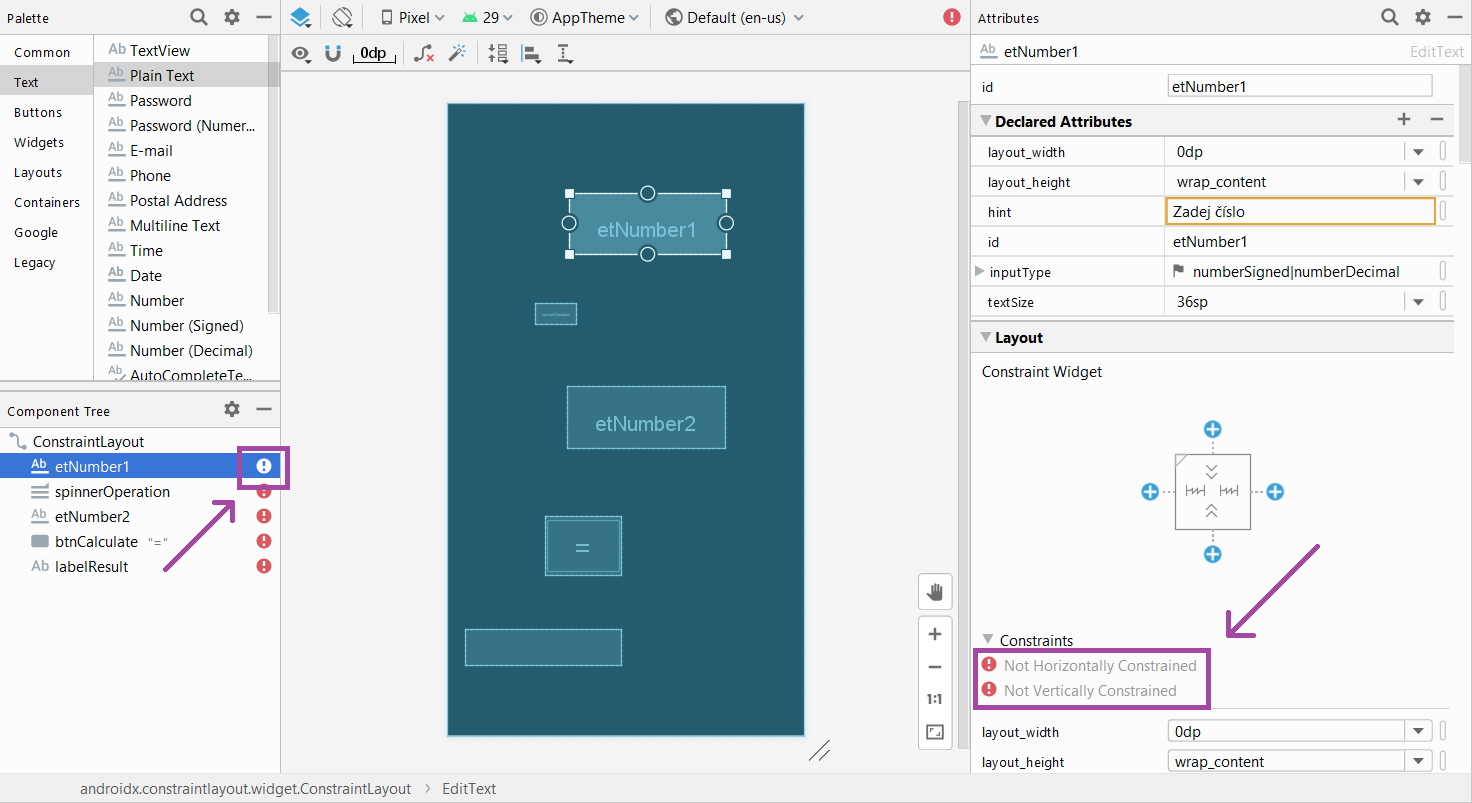Select the pan hand tool
1472x803 pixels.
(x=935, y=592)
